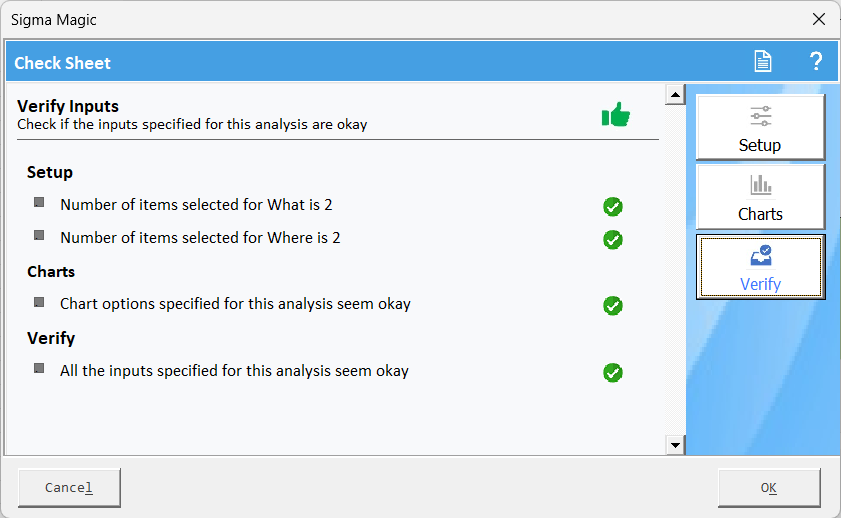Click bullet square next to Where items
Viewport: 841px width, 518px height.
click(x=39, y=235)
